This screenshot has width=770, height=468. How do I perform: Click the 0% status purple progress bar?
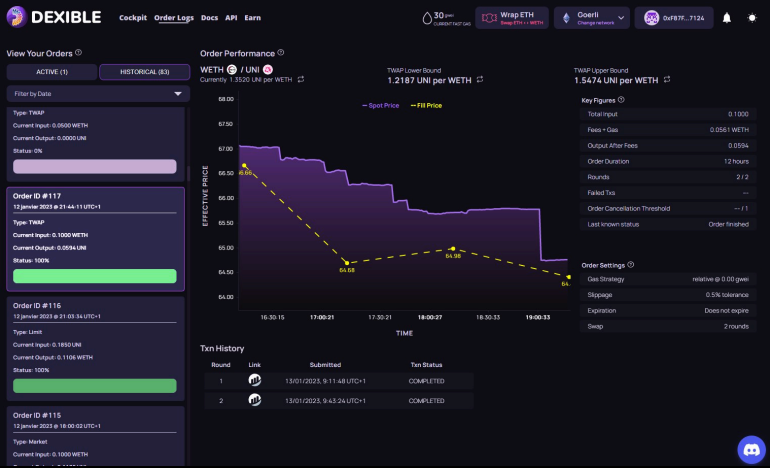pyautogui.click(x=95, y=166)
